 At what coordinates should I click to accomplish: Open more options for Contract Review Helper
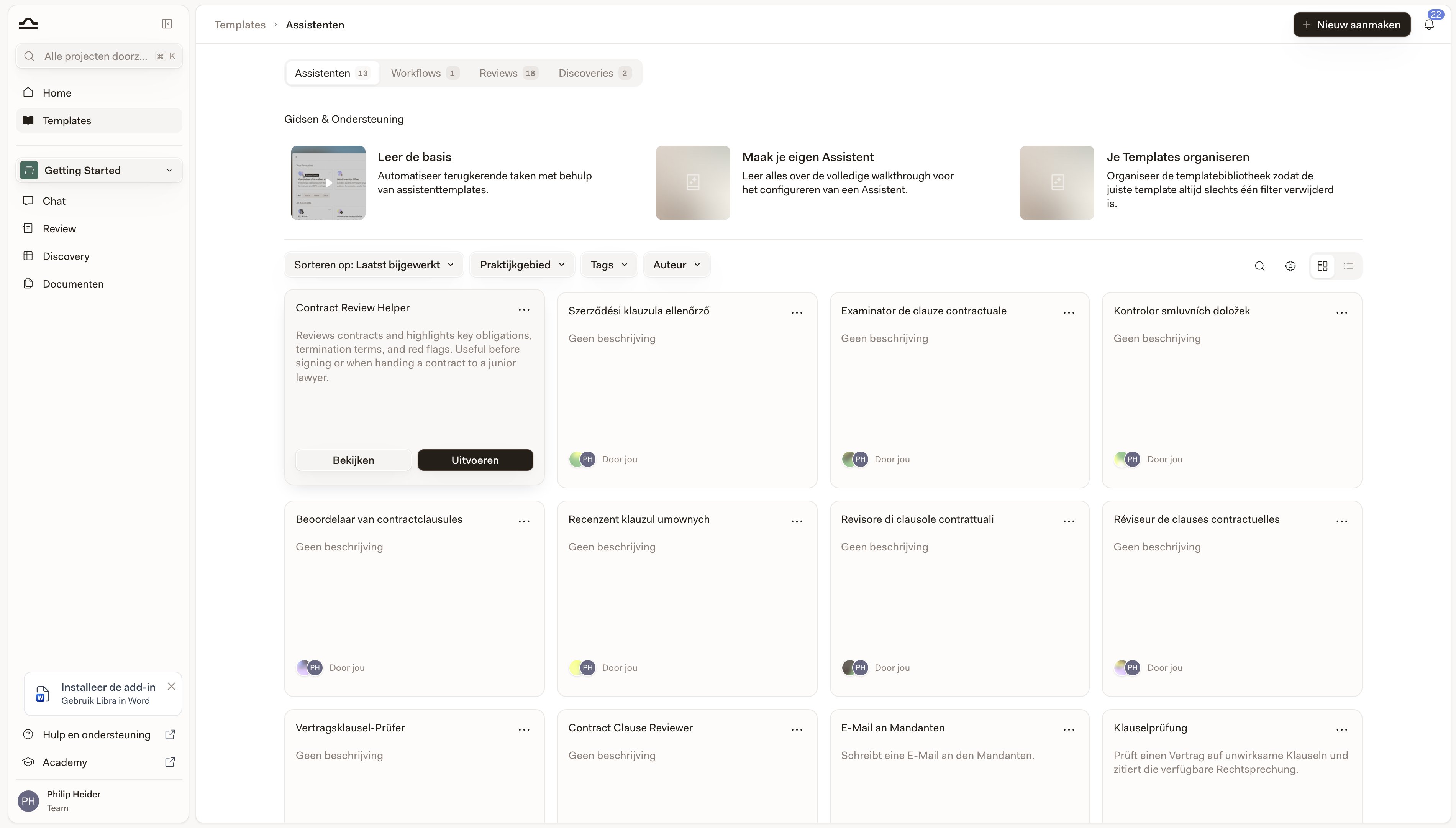tap(524, 309)
